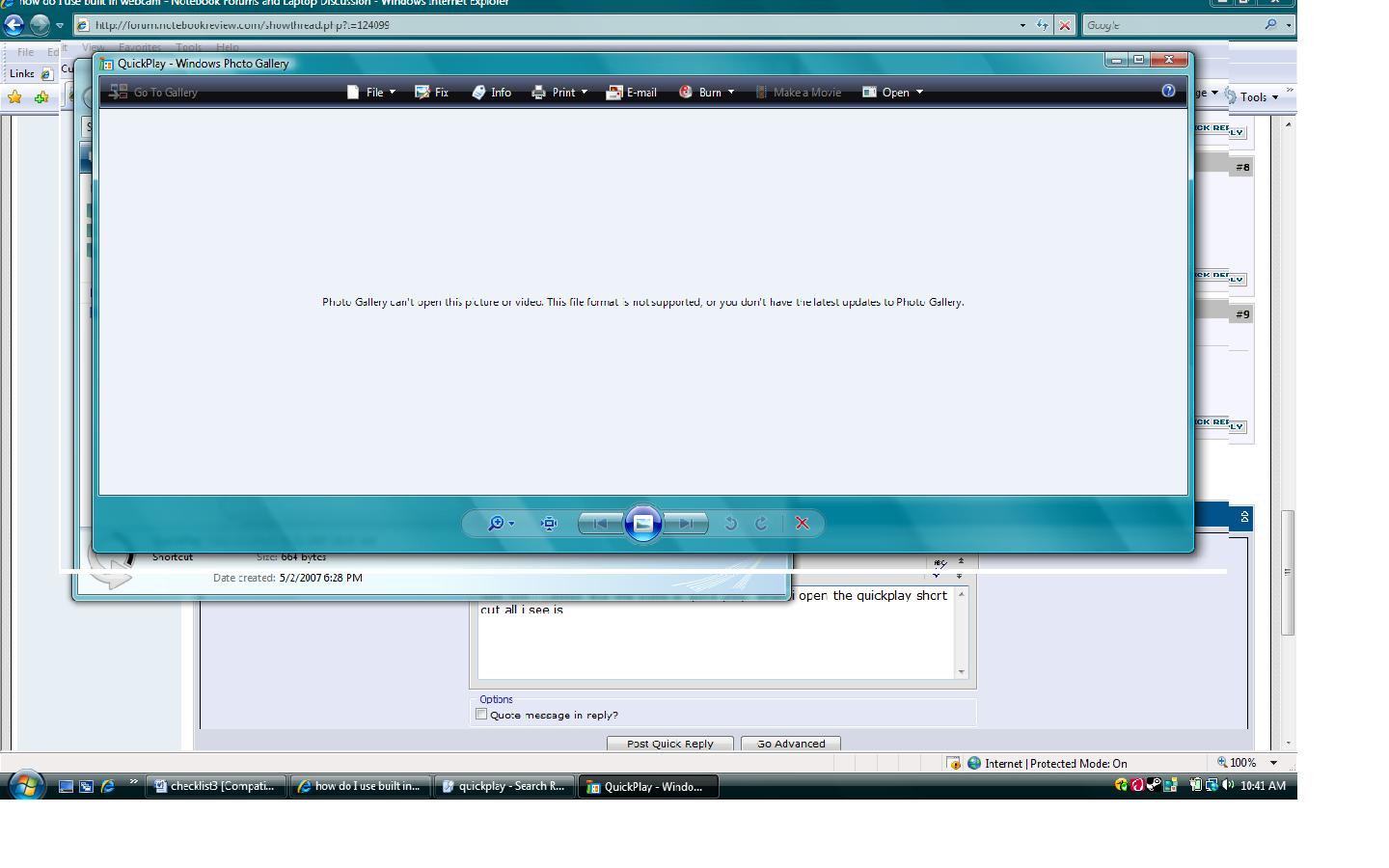Click the post #8 number link
This screenshot has height=868, width=1389.
(x=1242, y=167)
